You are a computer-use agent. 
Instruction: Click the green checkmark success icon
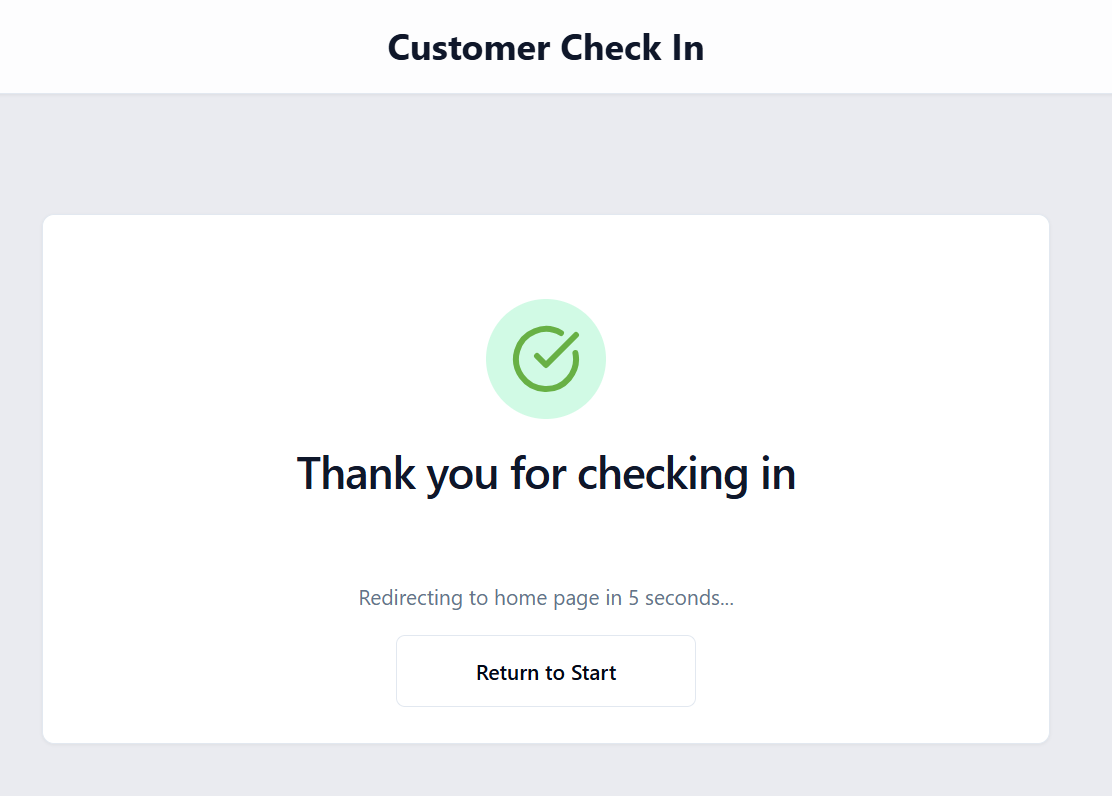546,359
